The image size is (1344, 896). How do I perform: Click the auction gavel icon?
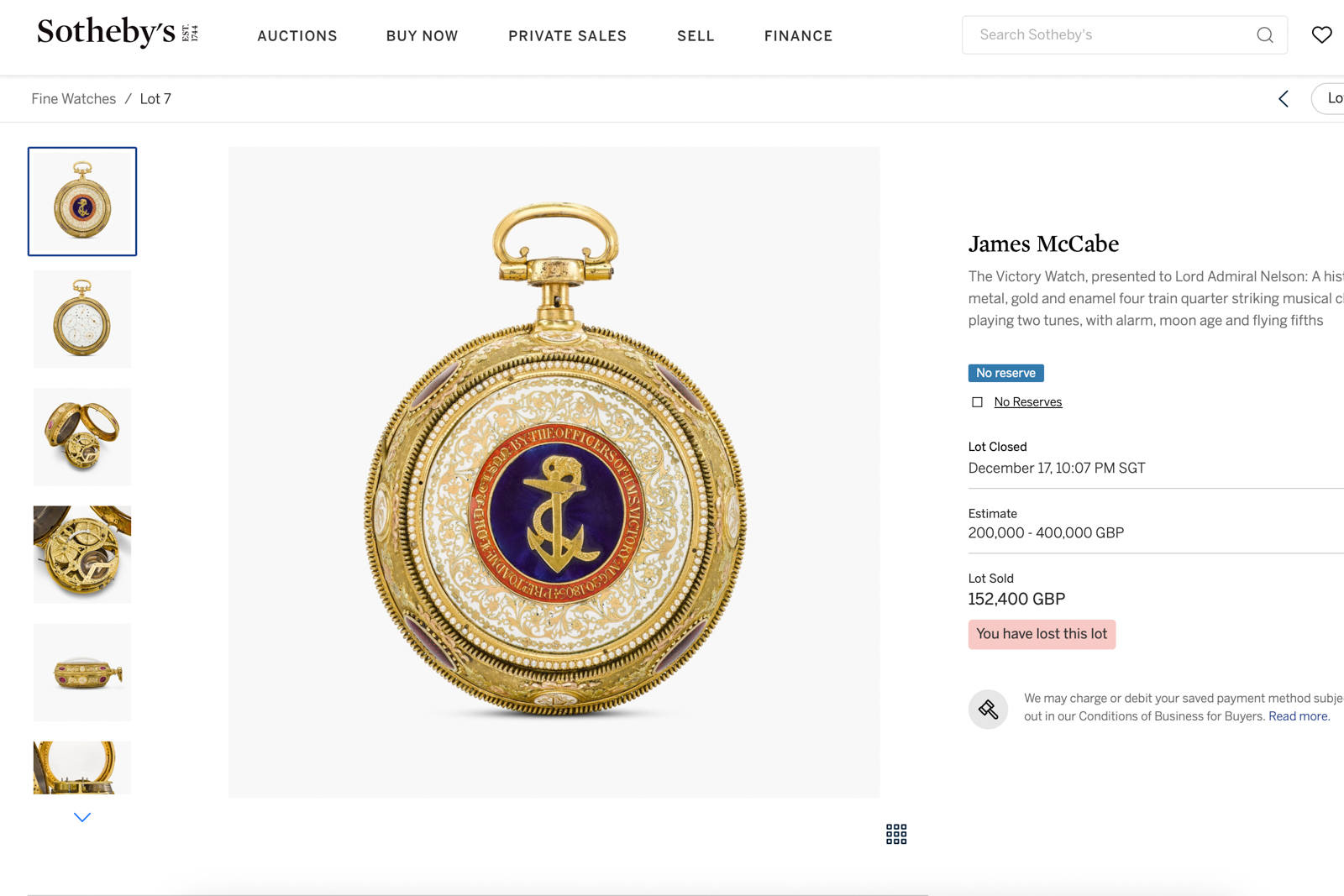[988, 710]
